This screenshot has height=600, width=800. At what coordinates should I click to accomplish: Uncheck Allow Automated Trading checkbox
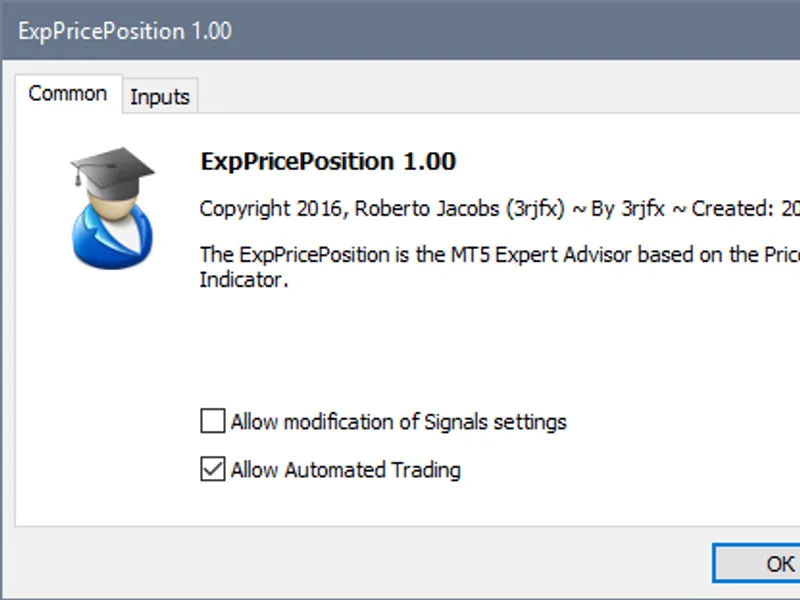213,469
